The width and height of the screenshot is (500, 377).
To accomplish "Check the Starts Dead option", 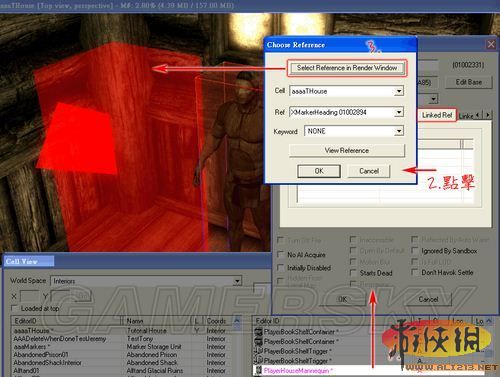I will (x=353, y=273).
